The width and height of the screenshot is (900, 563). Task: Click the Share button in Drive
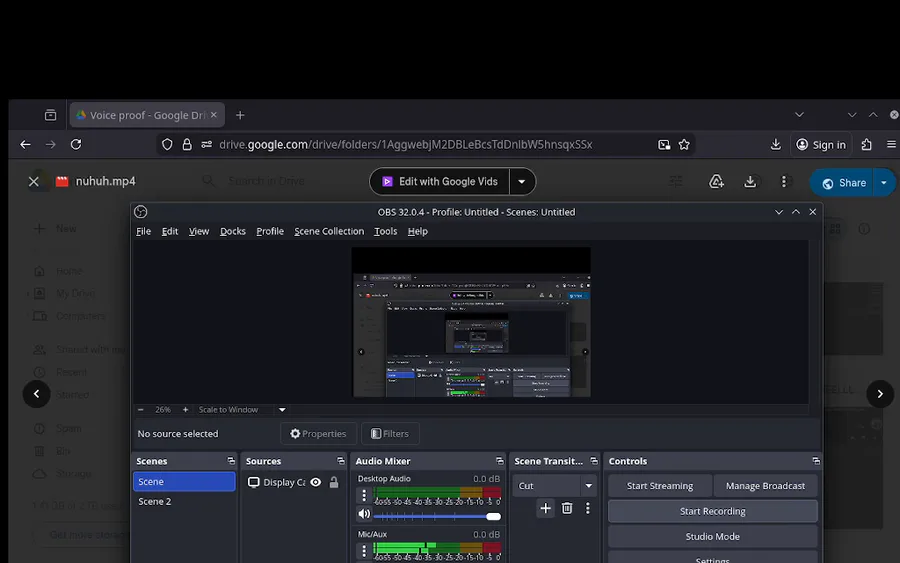coord(843,183)
